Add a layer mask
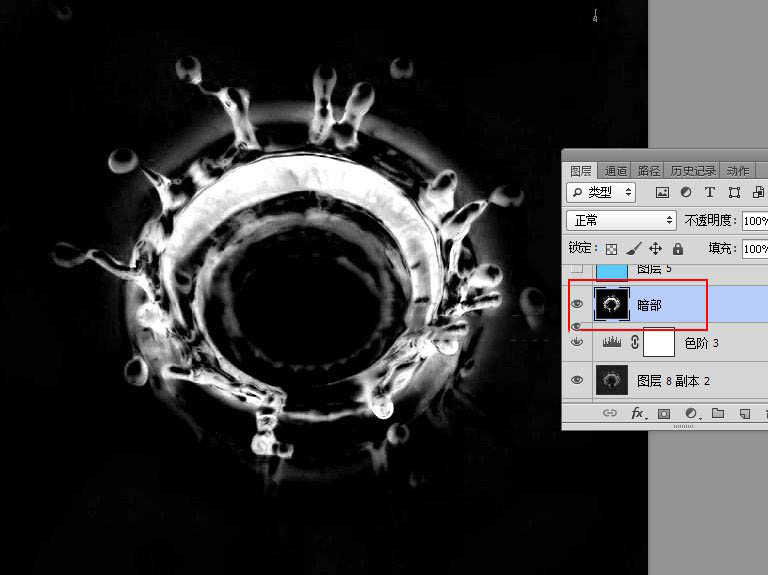Viewport: 768px width, 575px height. coord(664,413)
